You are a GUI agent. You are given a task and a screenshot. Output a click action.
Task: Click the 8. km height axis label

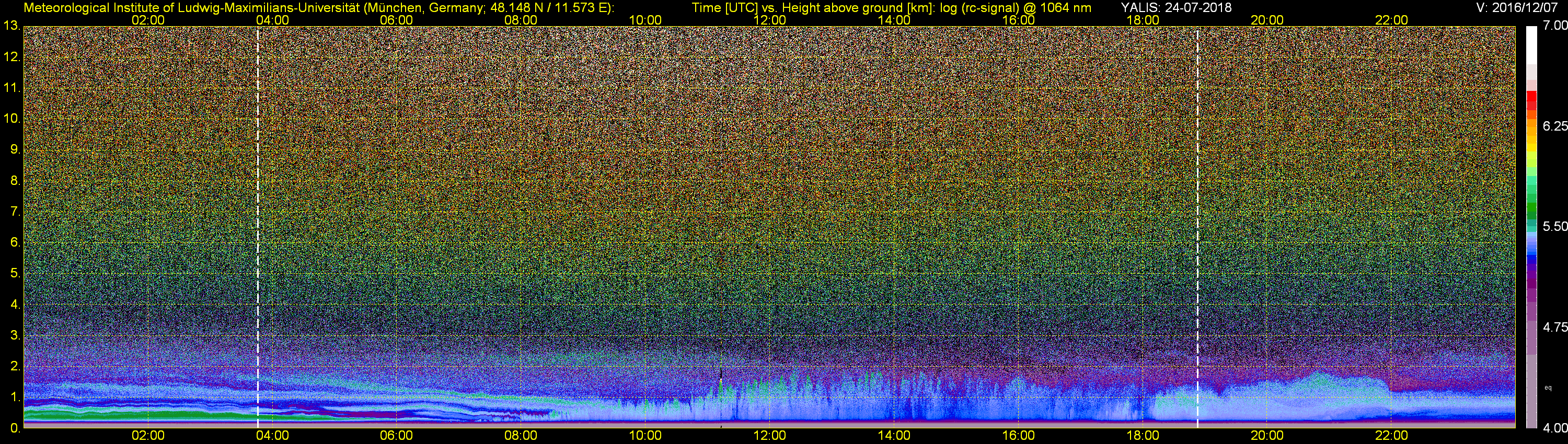pos(15,181)
